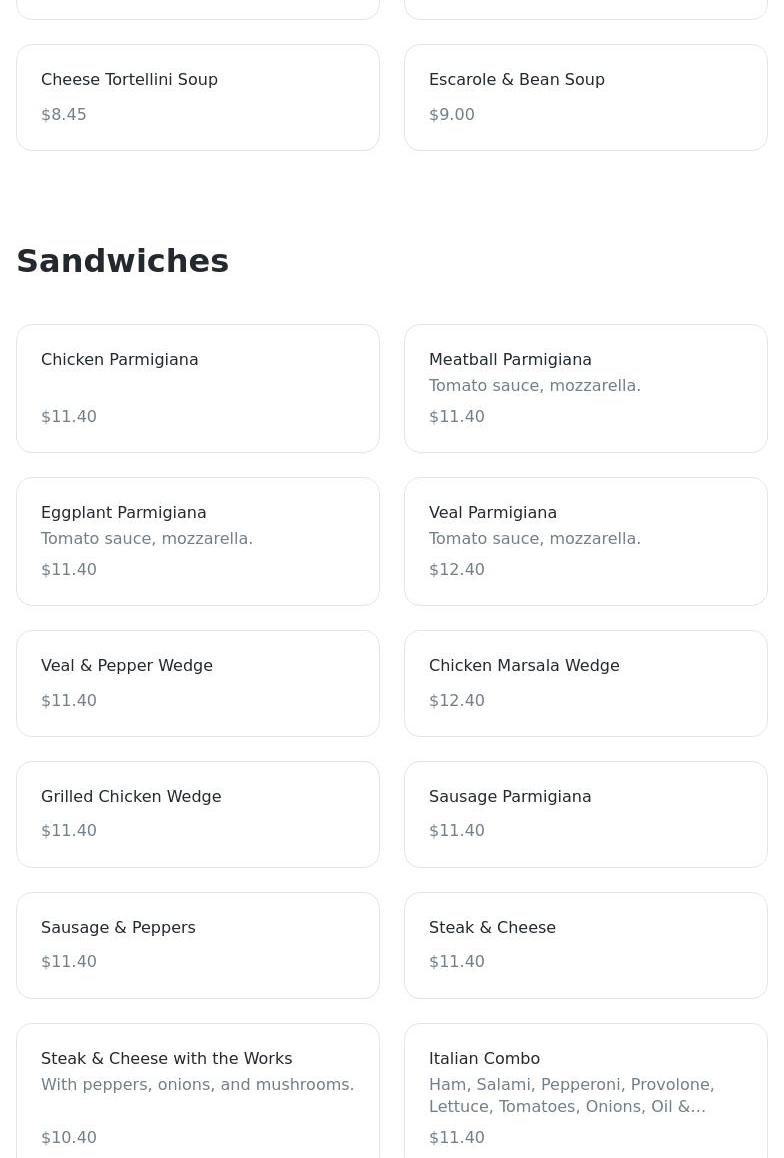Click the Sandwiches section heading
This screenshot has width=784, height=1158.
pos(123,261)
